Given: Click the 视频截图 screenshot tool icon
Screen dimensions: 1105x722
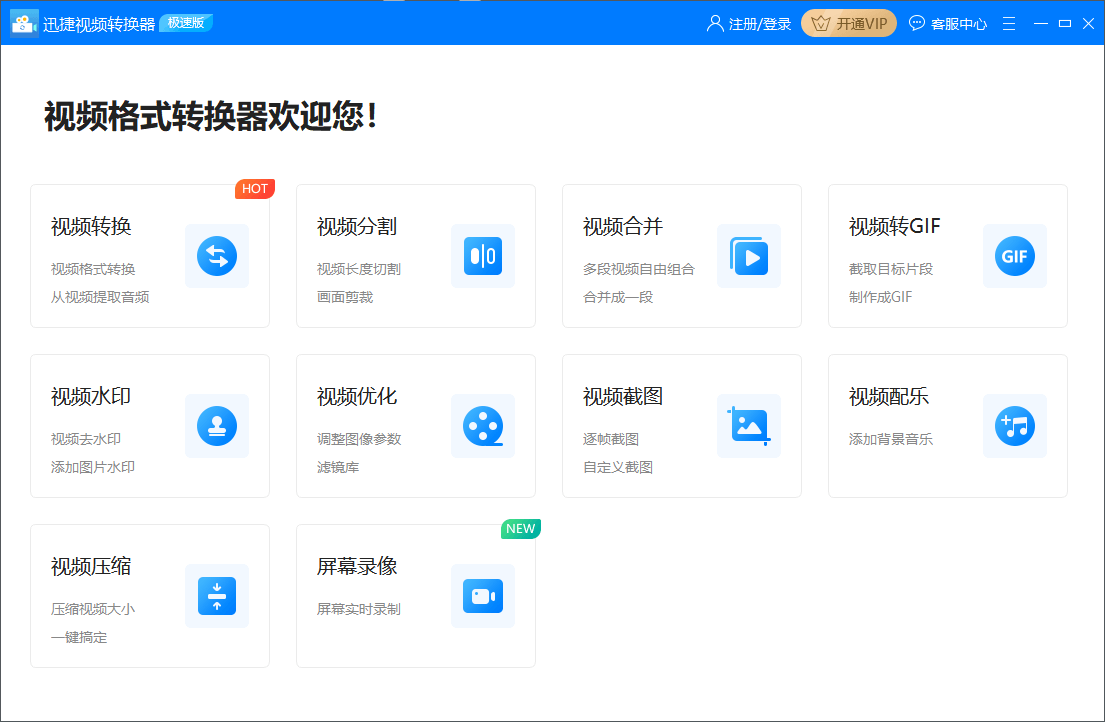Looking at the screenshot, I should point(749,426).
